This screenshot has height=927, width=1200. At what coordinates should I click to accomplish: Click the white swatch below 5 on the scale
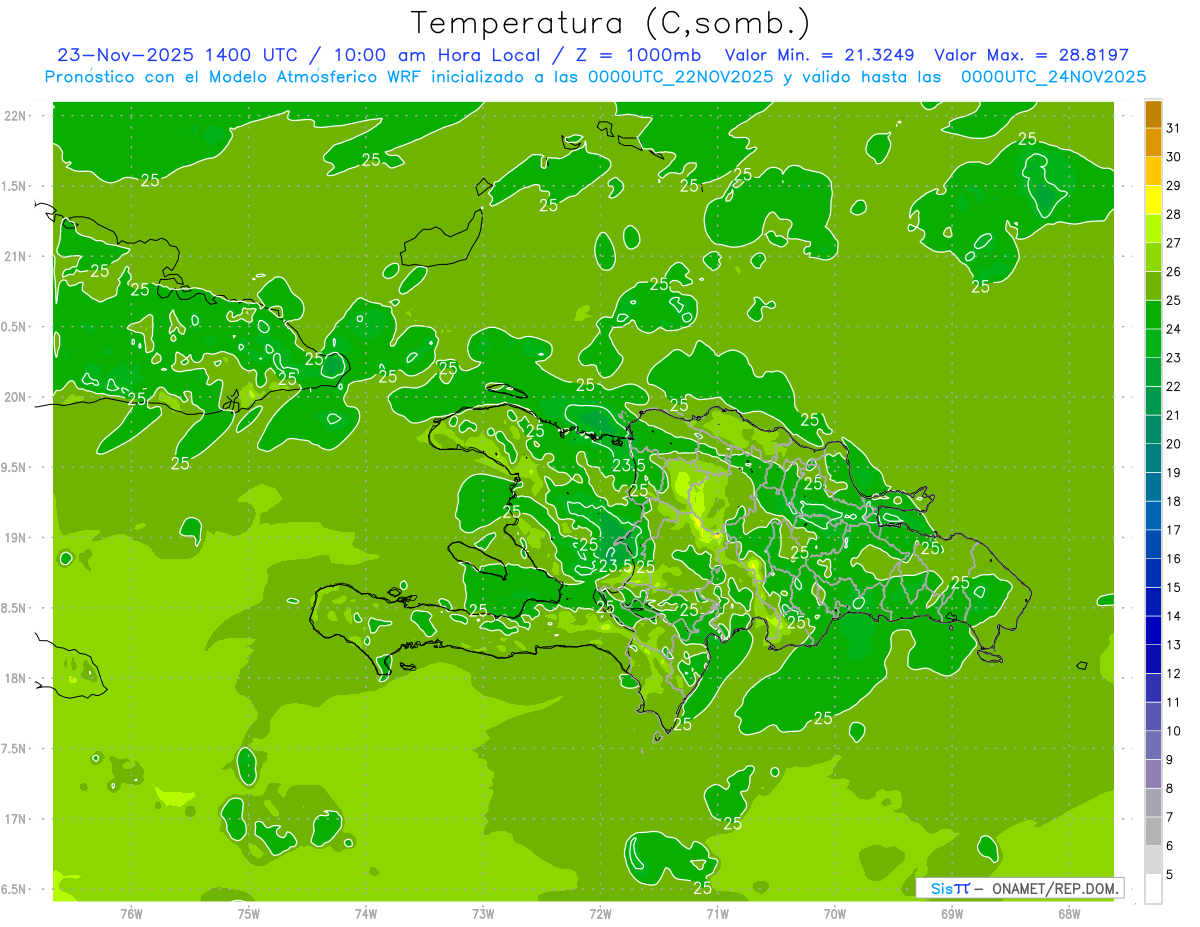pos(1153,889)
